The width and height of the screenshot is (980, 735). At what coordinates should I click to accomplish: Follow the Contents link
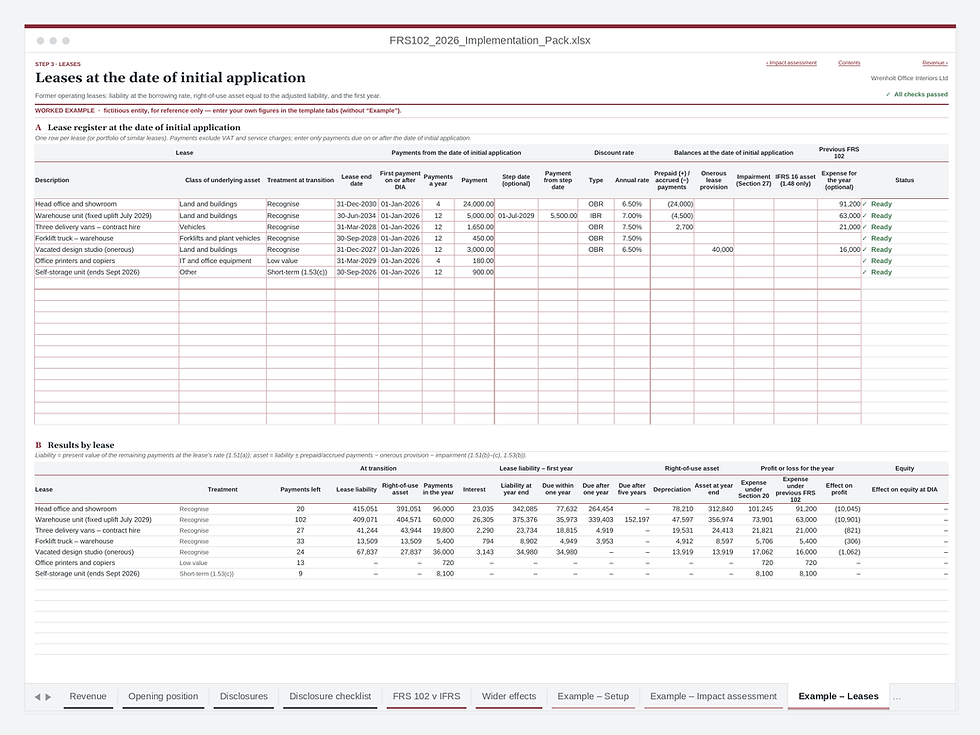(x=849, y=62)
